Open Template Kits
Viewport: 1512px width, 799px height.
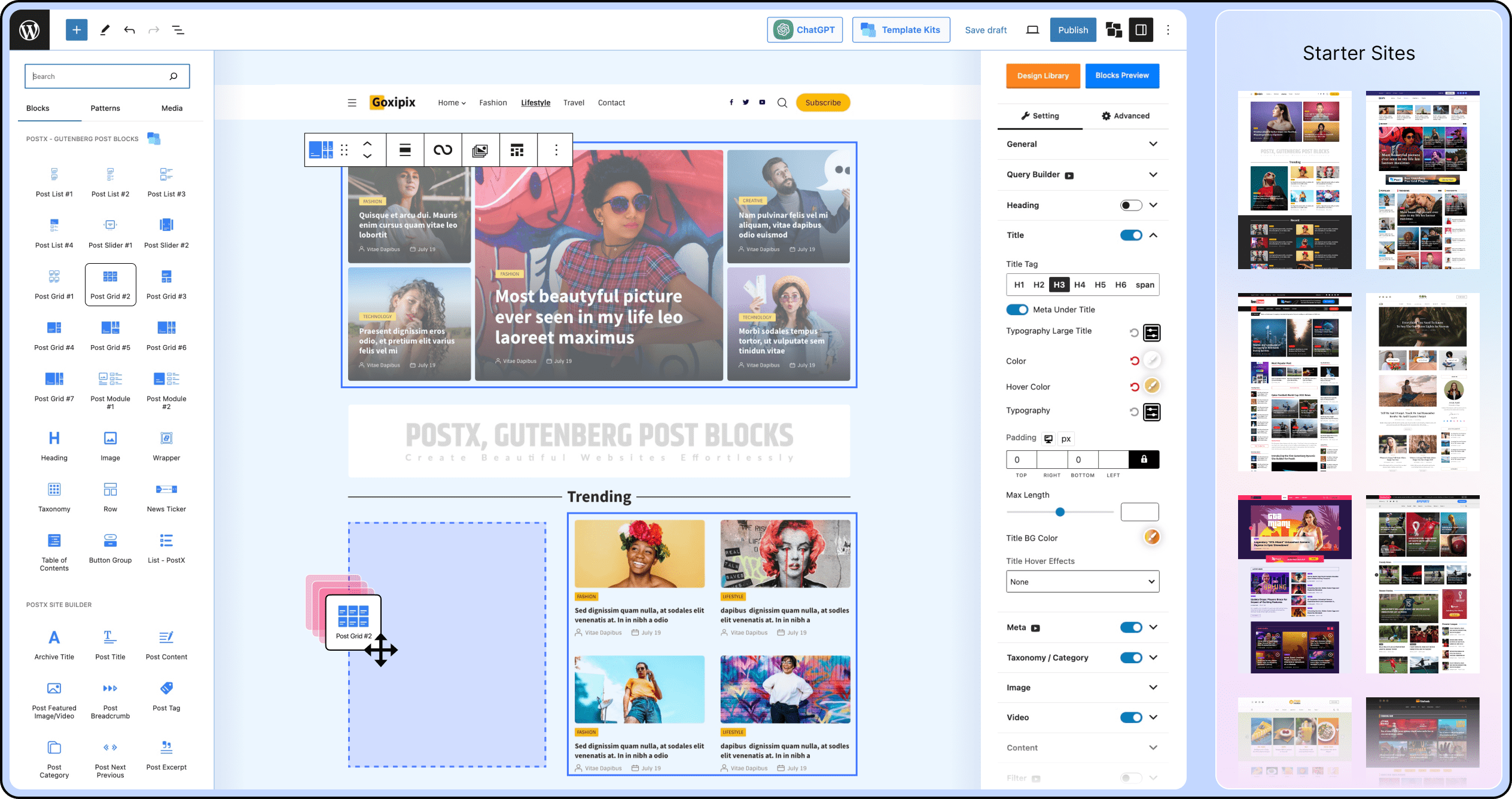pyautogui.click(x=901, y=30)
